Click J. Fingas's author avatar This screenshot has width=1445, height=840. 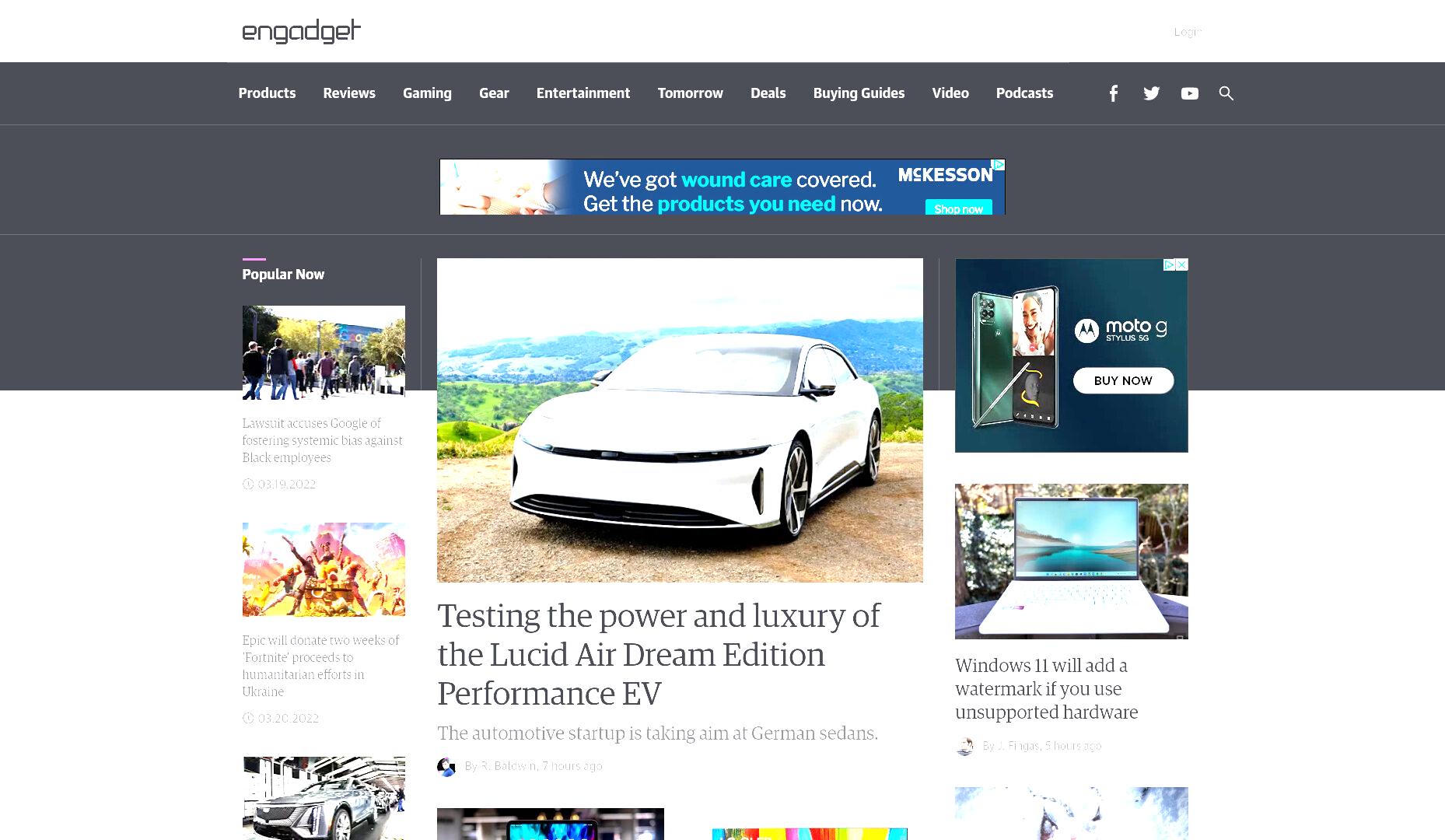pyautogui.click(x=964, y=746)
